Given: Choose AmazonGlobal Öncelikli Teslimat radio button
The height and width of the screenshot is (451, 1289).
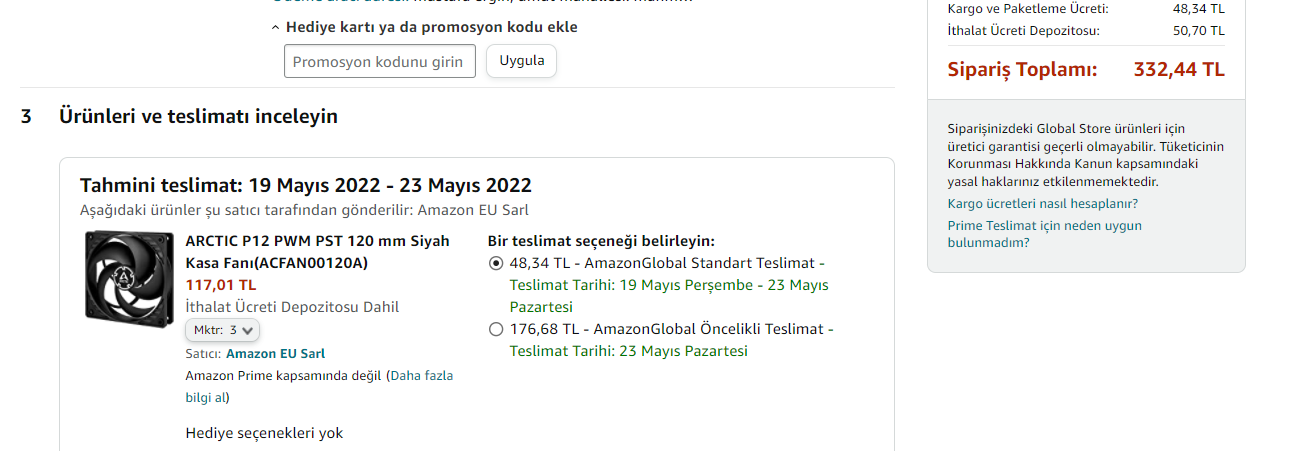Looking at the screenshot, I should (496, 329).
